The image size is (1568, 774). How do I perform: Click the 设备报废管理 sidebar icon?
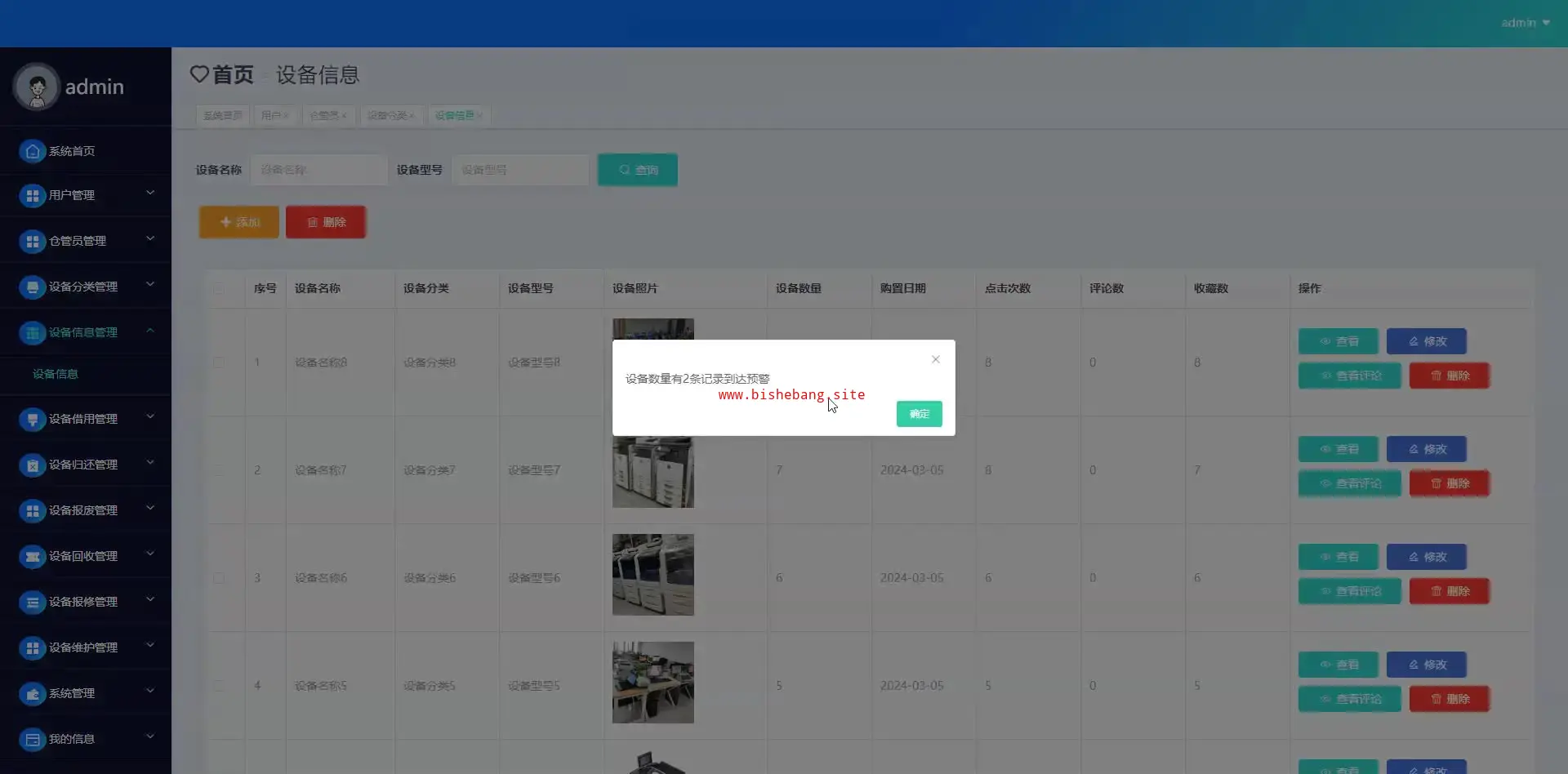[x=32, y=511]
